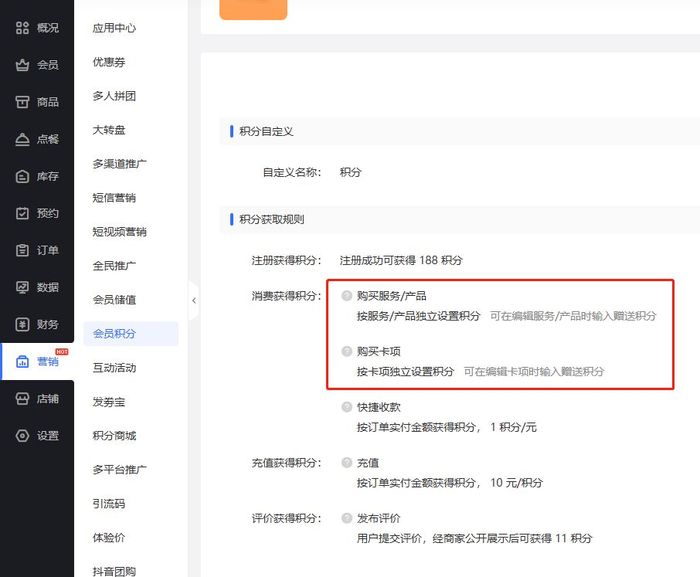
Task: Go to 全民推广 page
Action: click(x=114, y=266)
